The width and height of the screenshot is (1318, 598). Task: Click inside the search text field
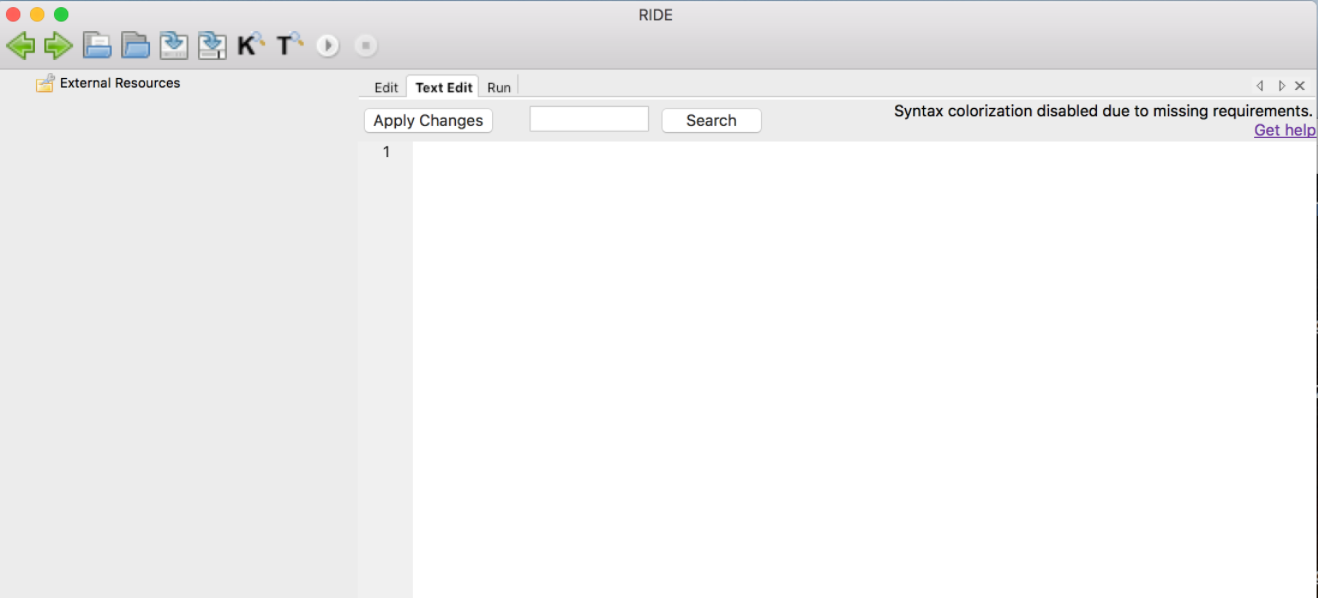[x=589, y=118]
